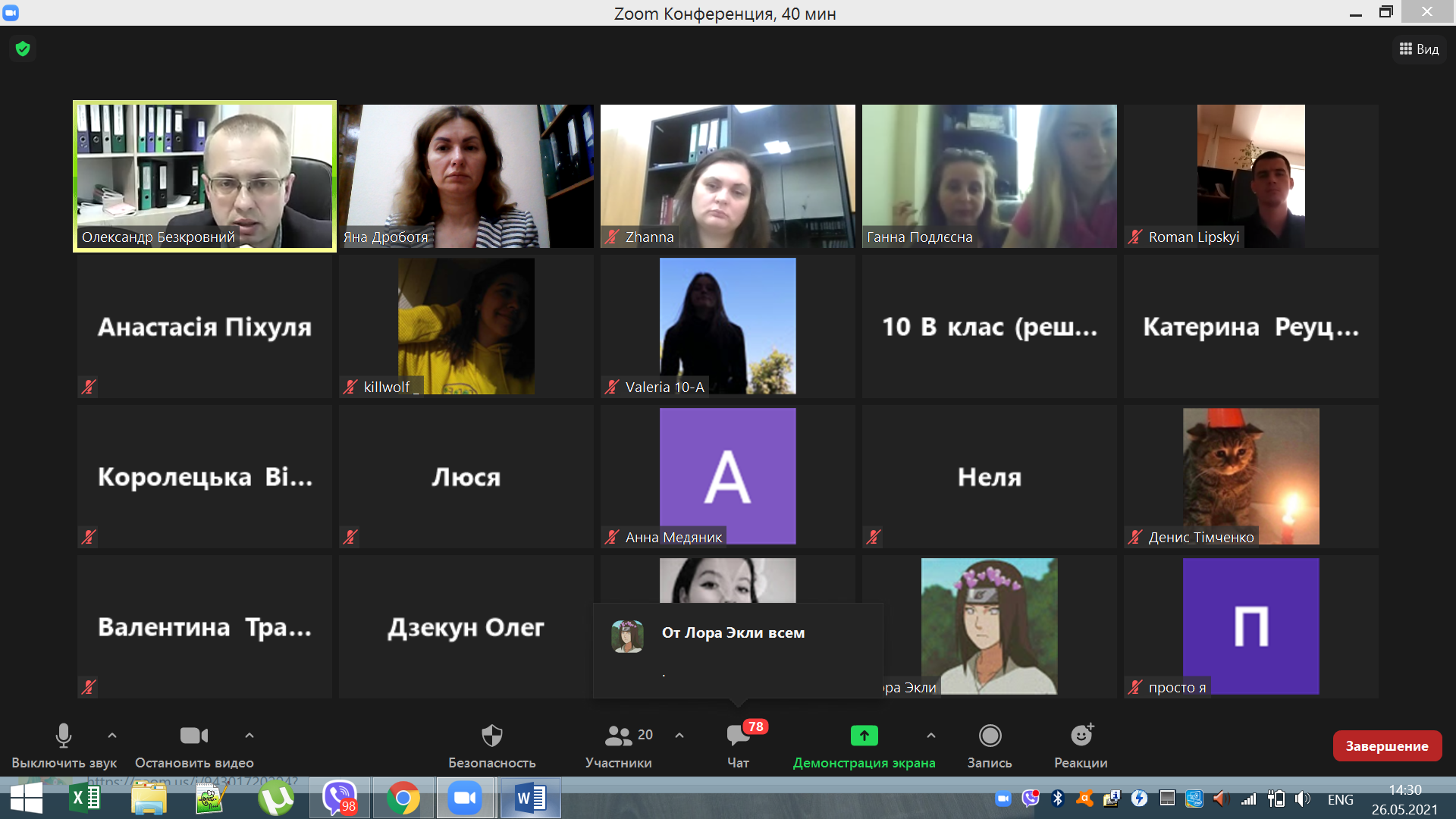Viewport: 1456px width, 819px height.
Task: Click Roman Lipskyi muted microphone icon
Action: (1135, 237)
